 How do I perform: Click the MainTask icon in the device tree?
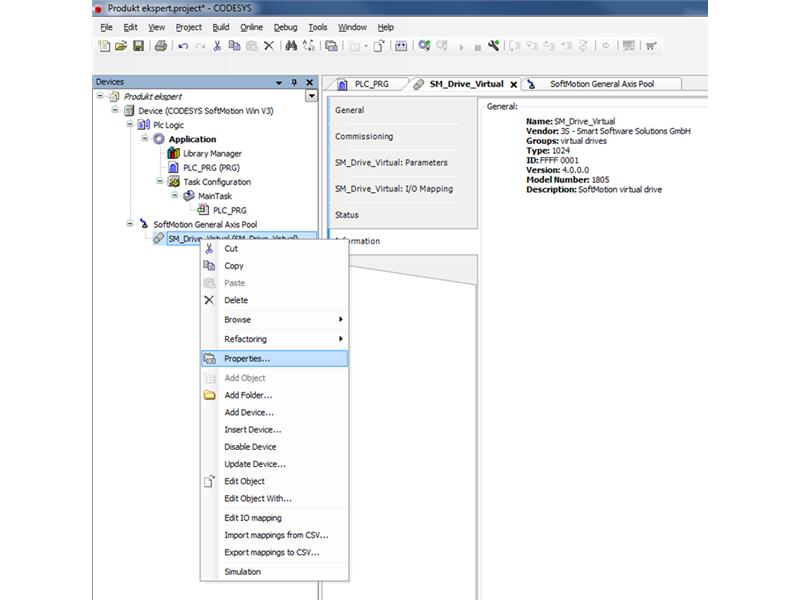189,196
